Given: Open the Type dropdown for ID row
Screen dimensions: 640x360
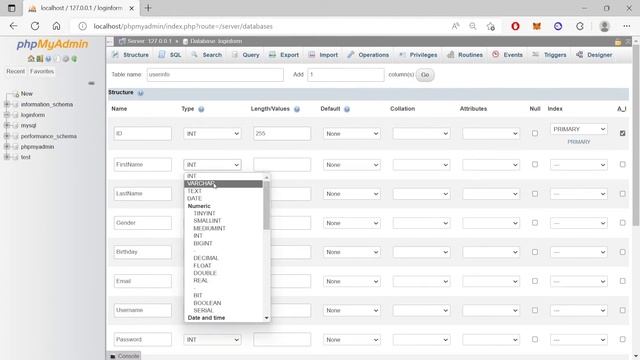Looking at the screenshot, I should pos(212,133).
